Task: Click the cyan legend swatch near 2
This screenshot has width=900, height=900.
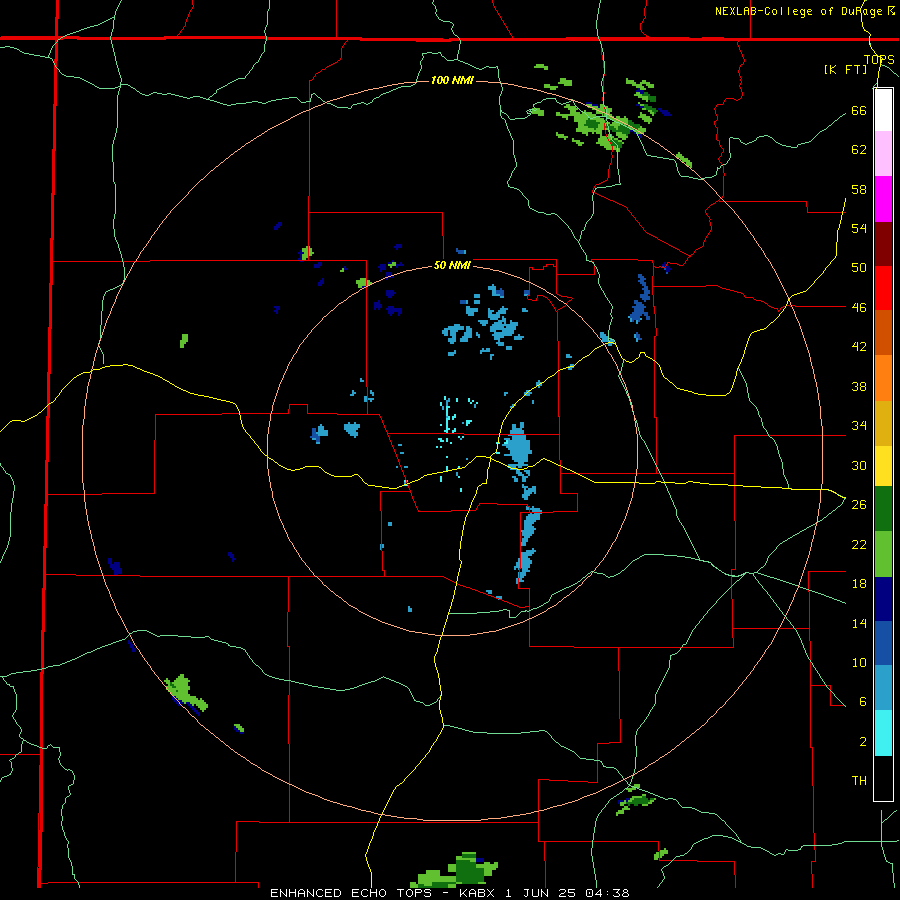Action: point(883,733)
